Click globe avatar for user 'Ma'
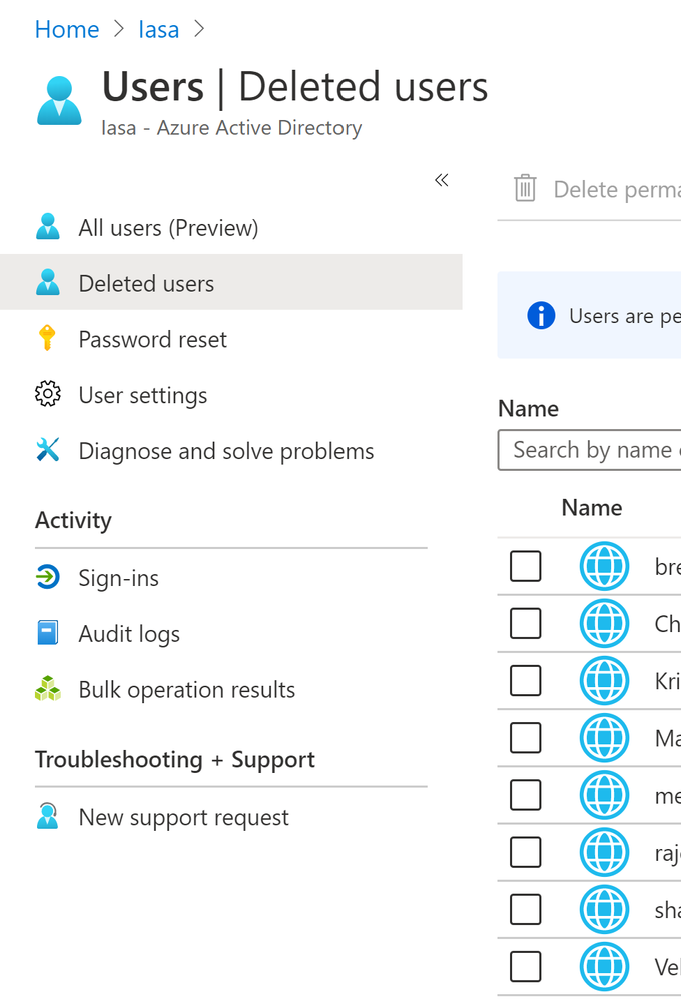The image size is (681, 999). [605, 738]
